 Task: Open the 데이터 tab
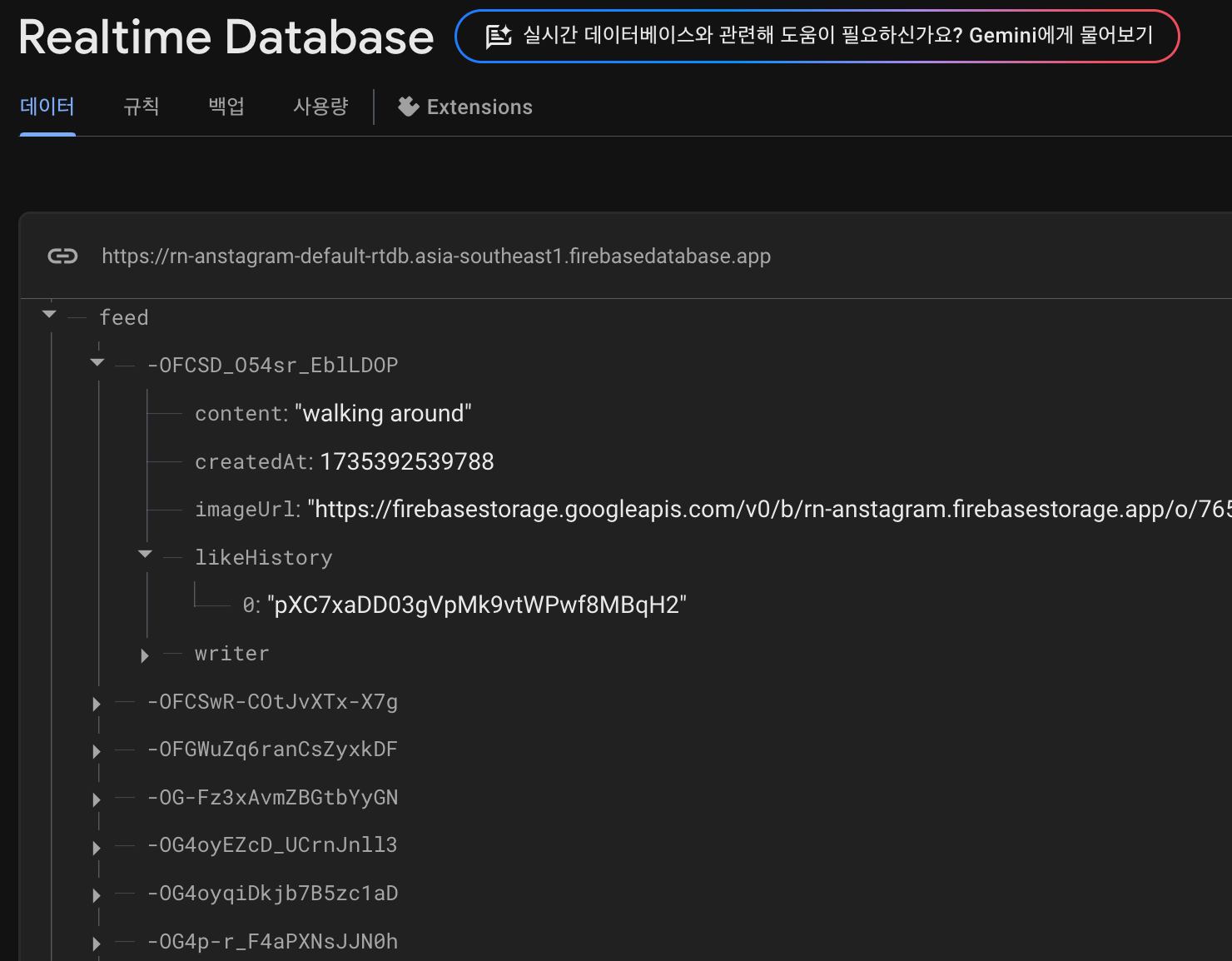47,107
